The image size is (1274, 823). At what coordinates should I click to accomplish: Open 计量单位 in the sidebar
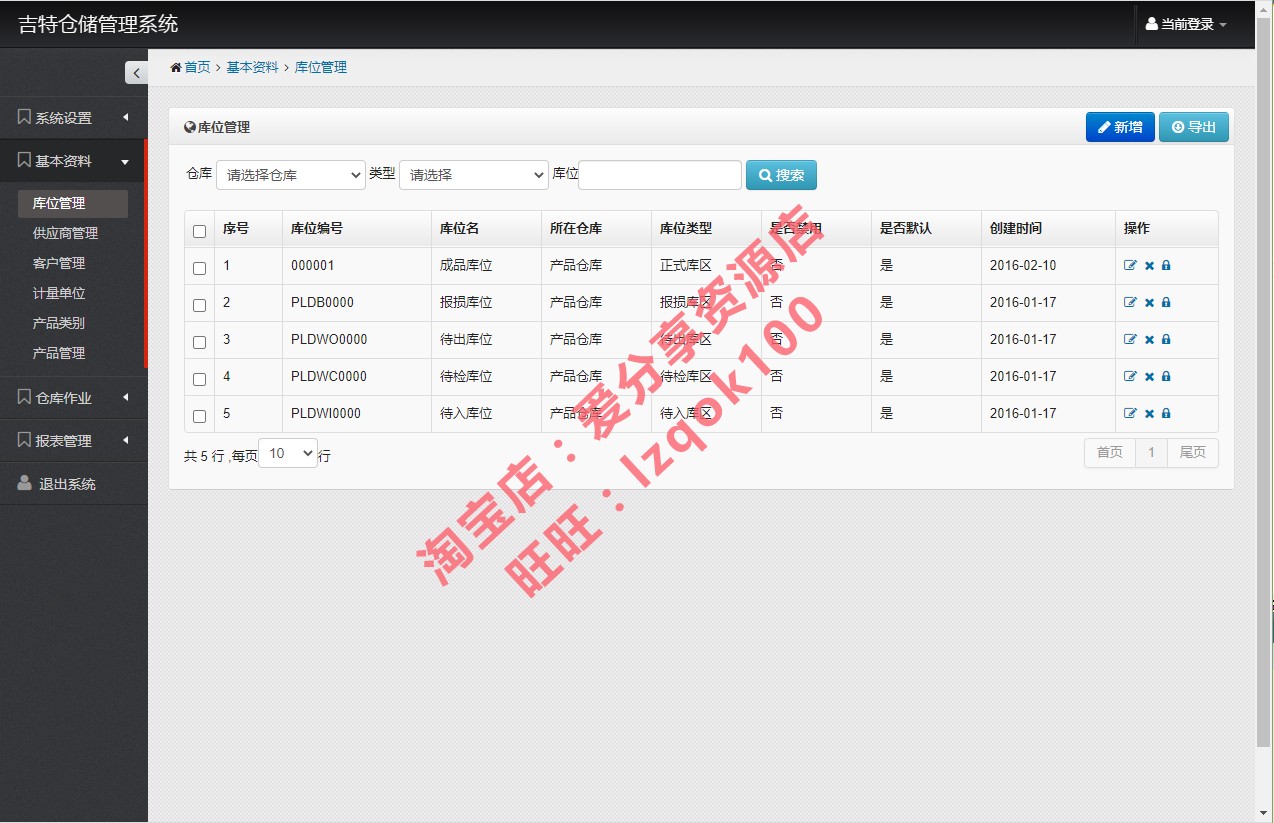pyautogui.click(x=59, y=293)
